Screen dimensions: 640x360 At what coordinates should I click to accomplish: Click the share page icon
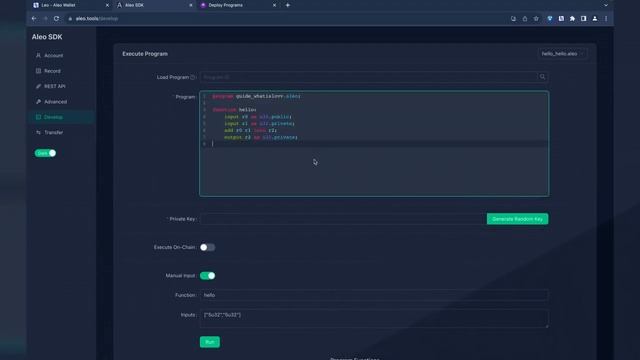pyautogui.click(x=524, y=19)
